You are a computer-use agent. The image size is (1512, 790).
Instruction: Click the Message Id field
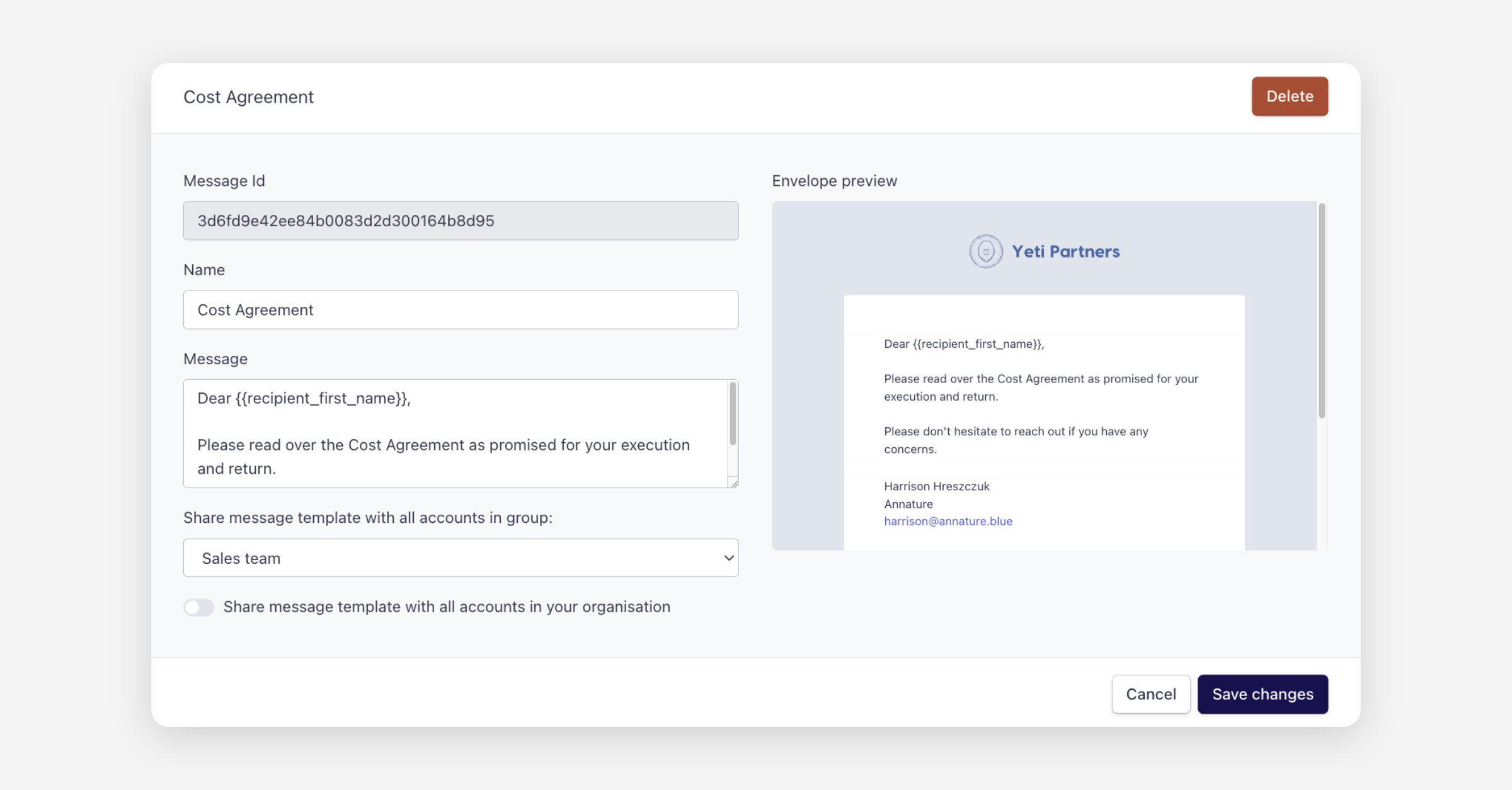[x=460, y=220]
